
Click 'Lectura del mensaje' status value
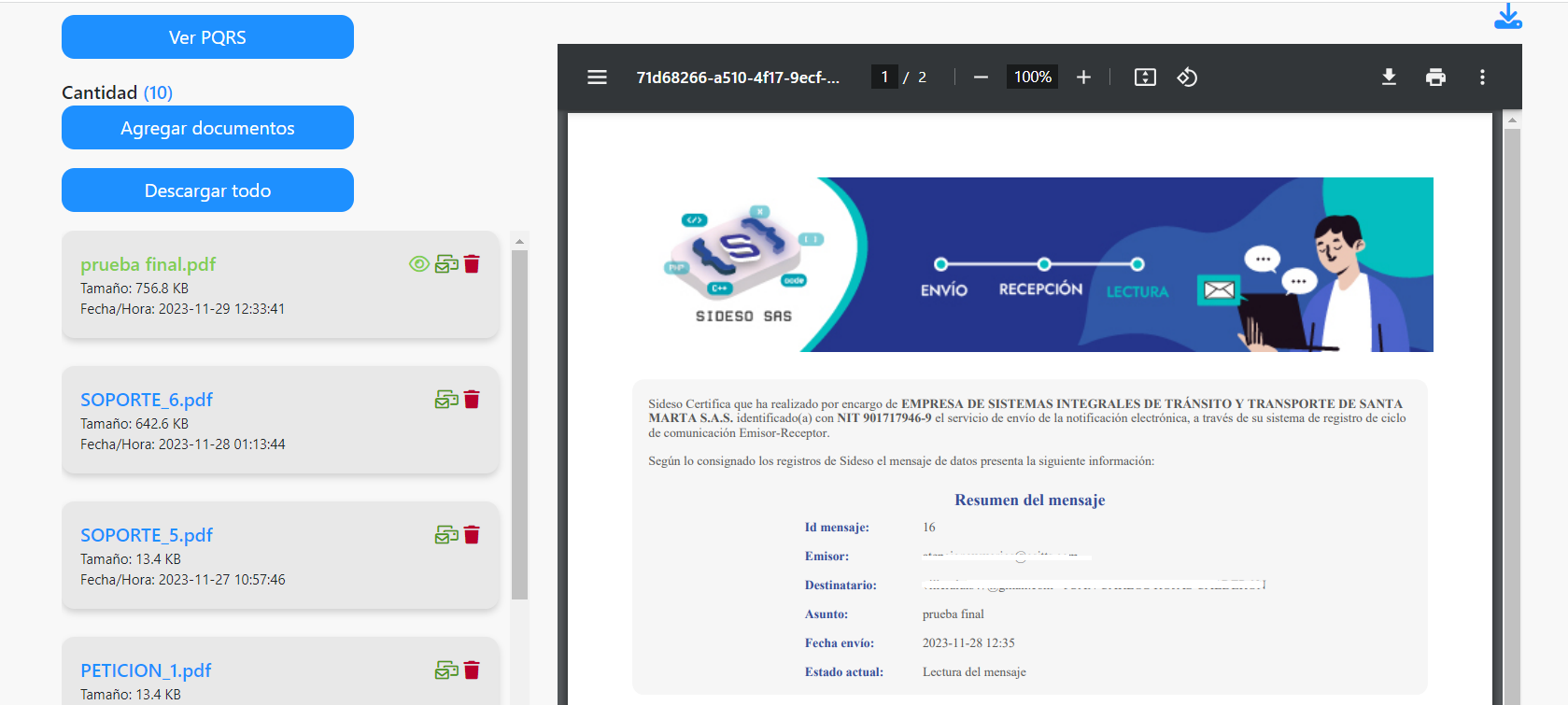(974, 672)
